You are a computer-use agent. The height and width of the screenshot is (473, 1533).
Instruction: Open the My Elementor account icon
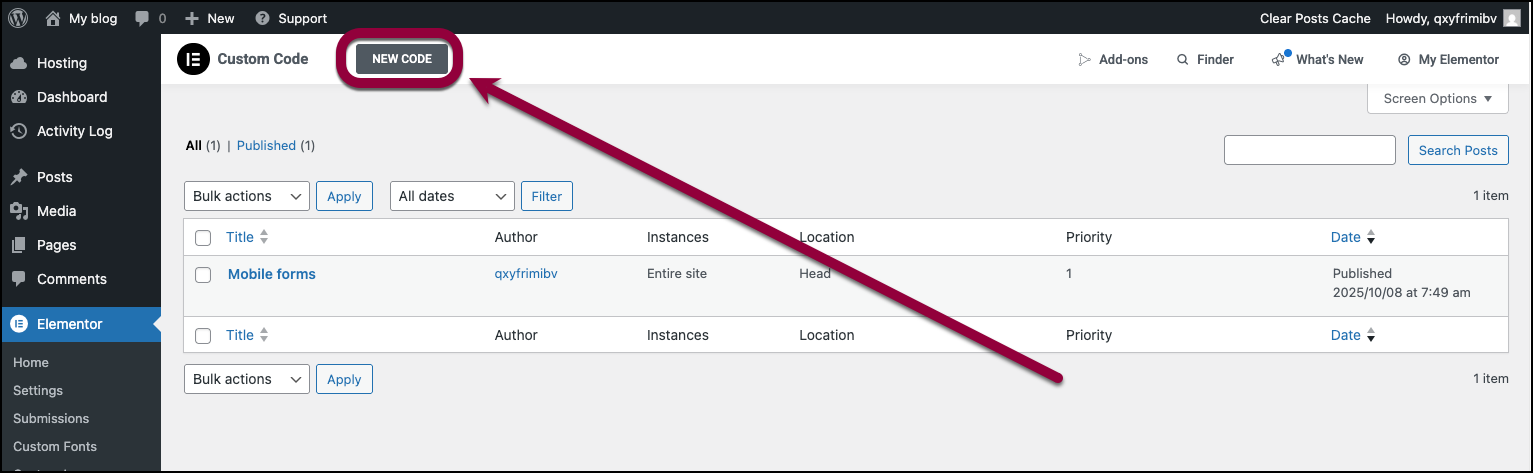coord(1404,60)
